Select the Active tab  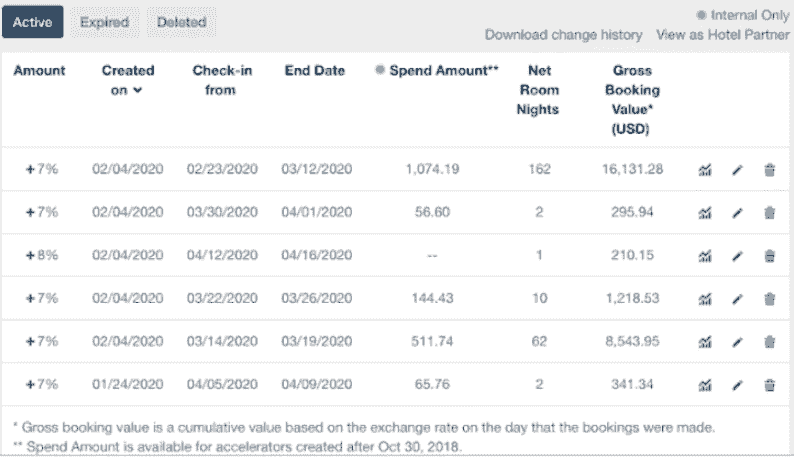click(32, 22)
